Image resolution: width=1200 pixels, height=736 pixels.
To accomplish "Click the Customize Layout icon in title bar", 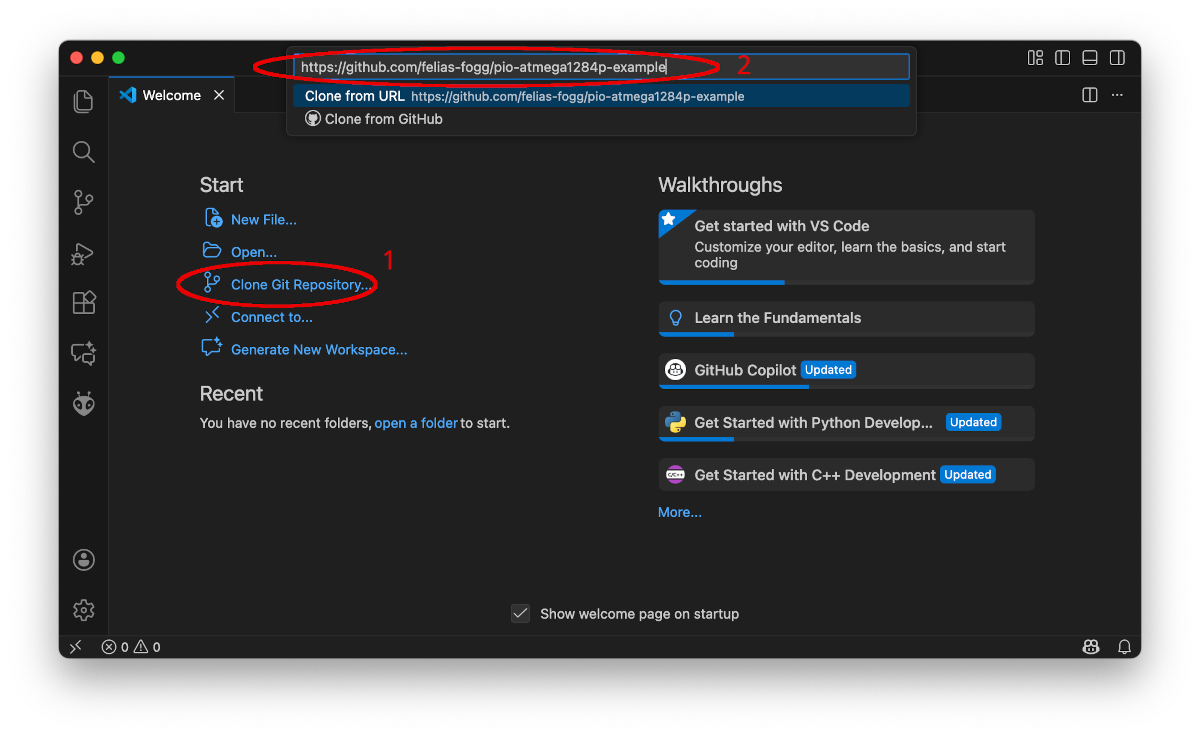I will [x=1036, y=58].
